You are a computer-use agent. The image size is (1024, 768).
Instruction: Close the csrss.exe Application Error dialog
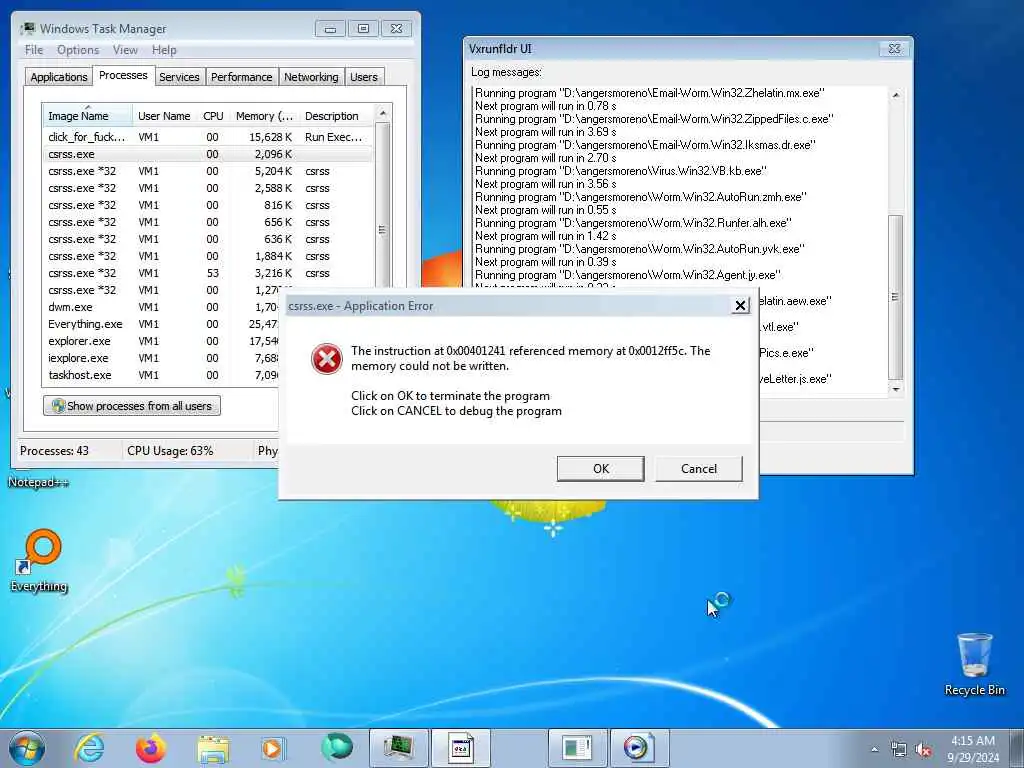click(740, 306)
